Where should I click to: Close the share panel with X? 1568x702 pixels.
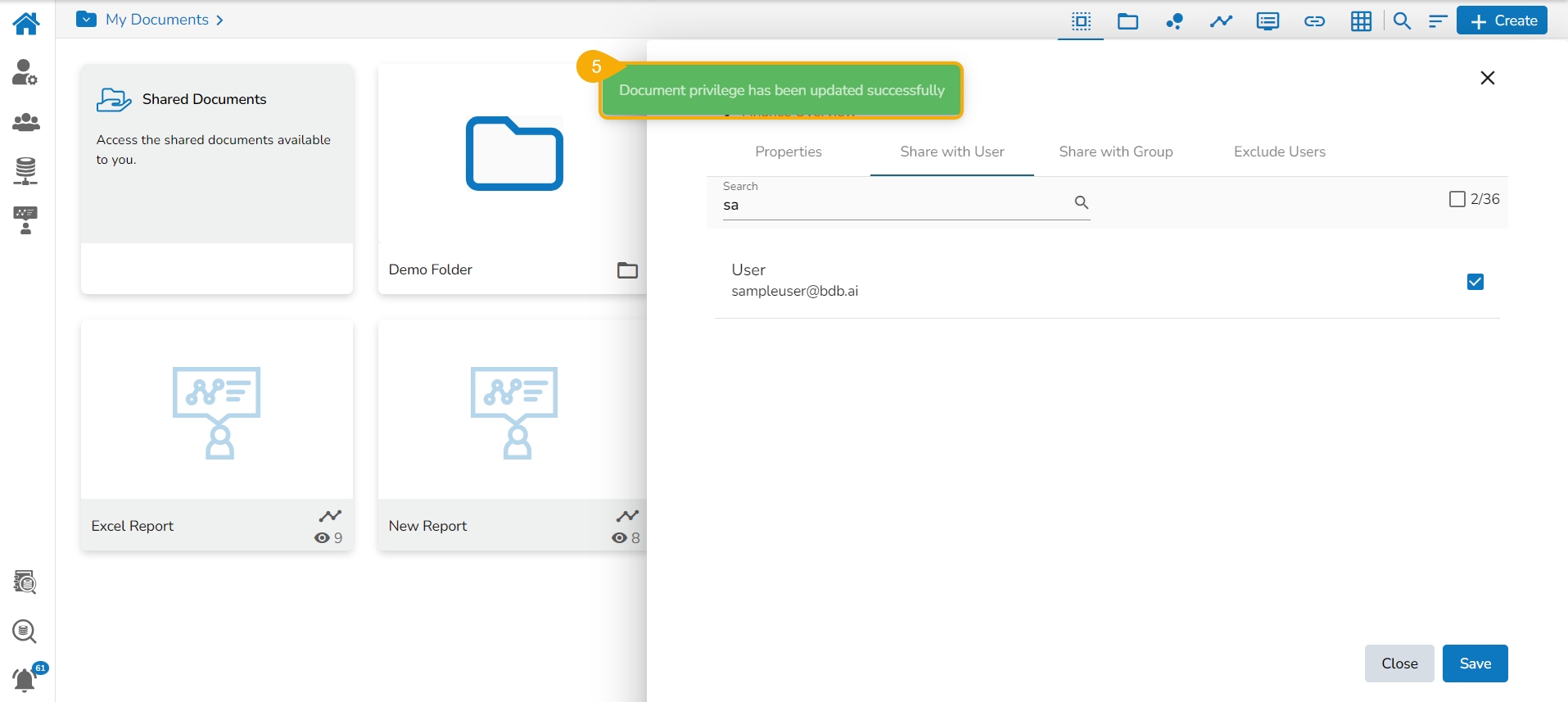pyautogui.click(x=1488, y=78)
